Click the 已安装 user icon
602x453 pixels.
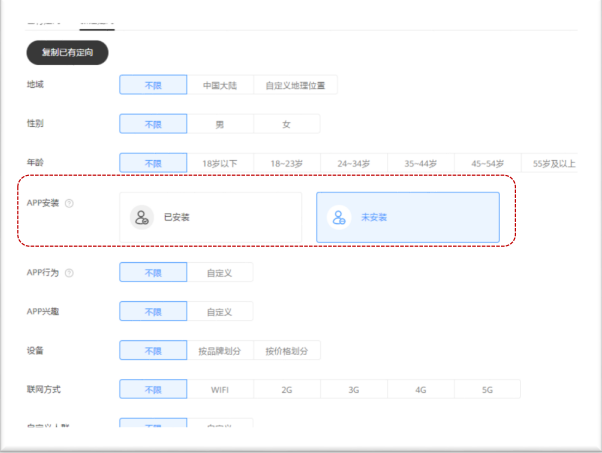142,217
